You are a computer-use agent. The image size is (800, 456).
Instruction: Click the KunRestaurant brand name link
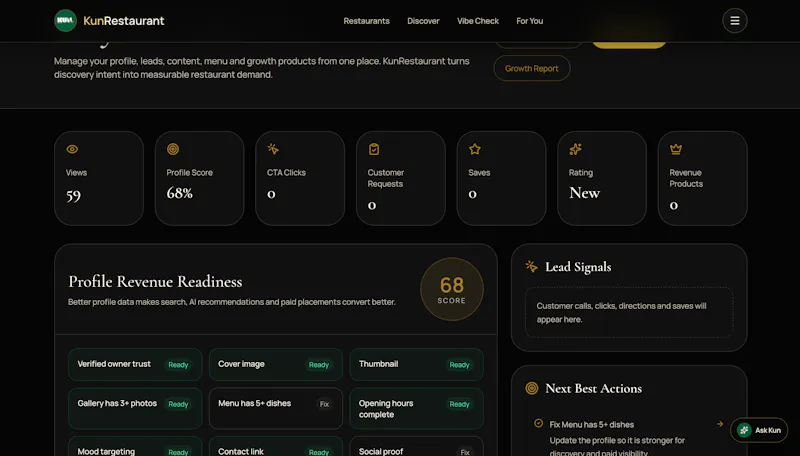coord(123,21)
